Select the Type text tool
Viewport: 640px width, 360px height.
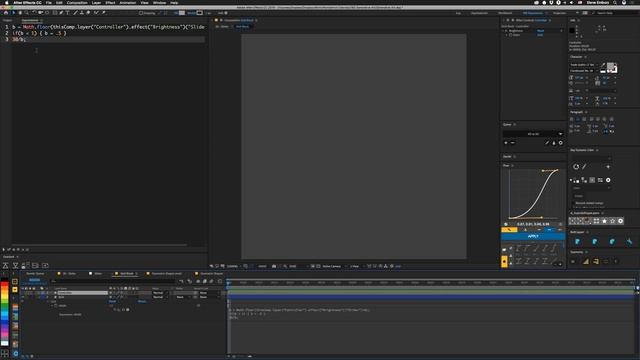click(68, 13)
